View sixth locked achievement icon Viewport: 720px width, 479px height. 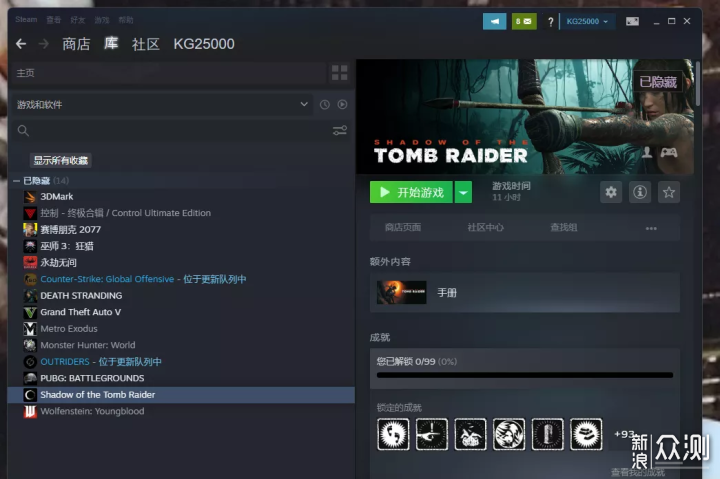[x=586, y=434]
